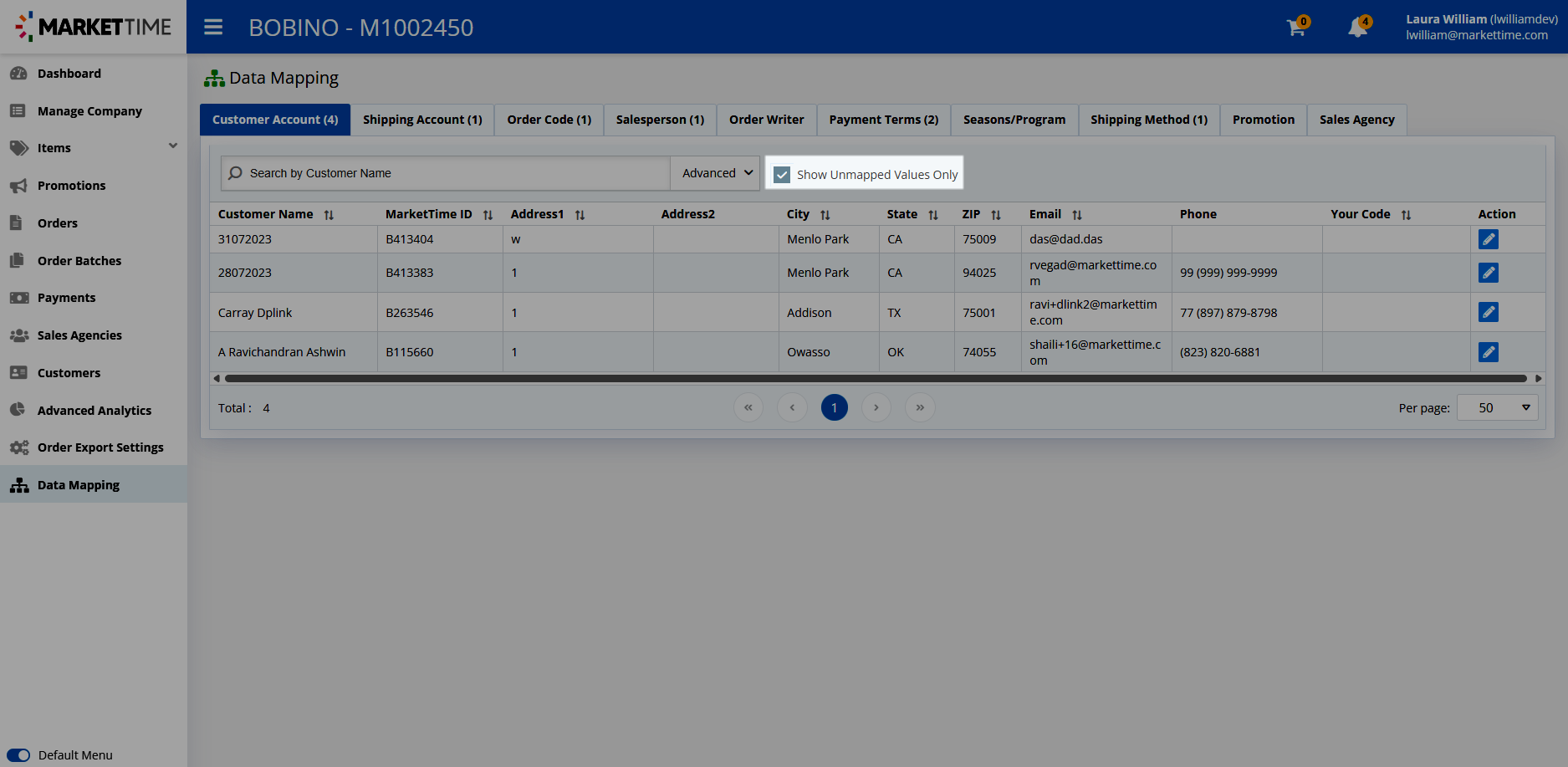
Task: Sort by City column
Action: (825, 215)
